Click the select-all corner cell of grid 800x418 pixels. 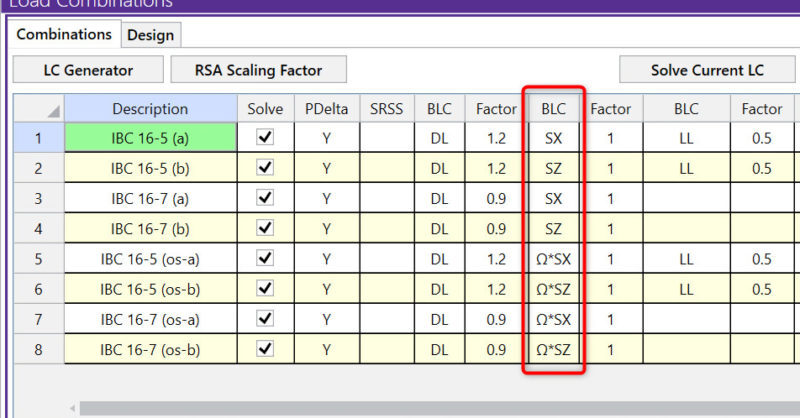tap(38, 109)
